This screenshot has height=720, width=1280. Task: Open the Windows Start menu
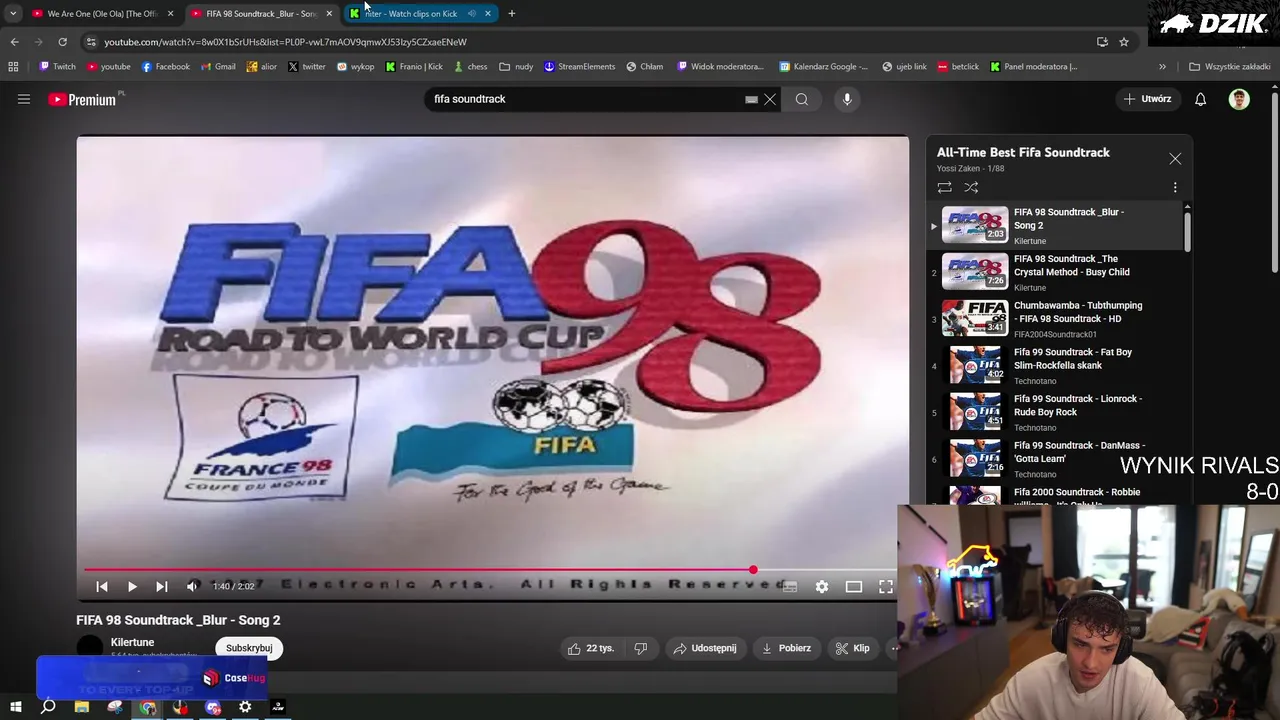pos(15,707)
